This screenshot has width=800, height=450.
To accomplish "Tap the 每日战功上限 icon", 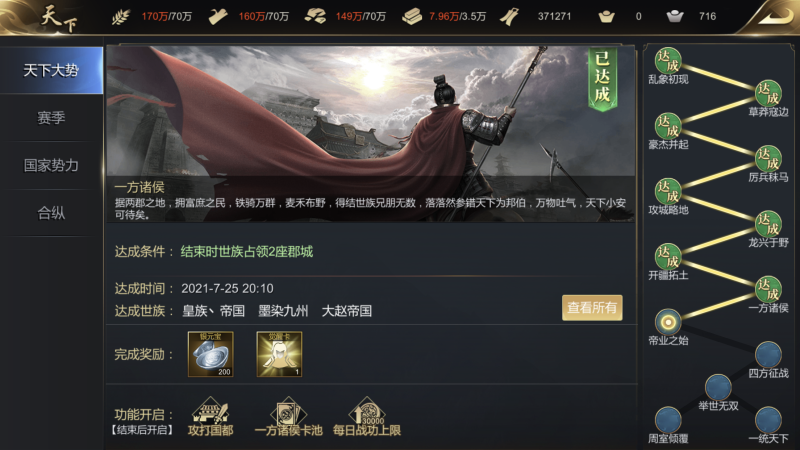I will [x=366, y=417].
